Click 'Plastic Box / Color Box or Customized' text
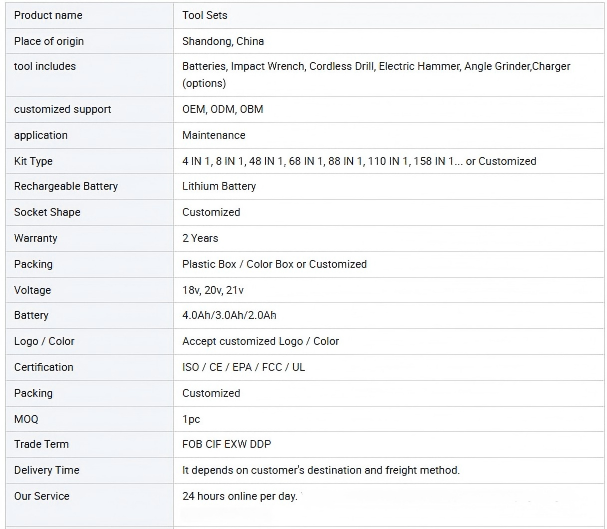Image resolution: width=607 pixels, height=529 pixels. [274, 264]
